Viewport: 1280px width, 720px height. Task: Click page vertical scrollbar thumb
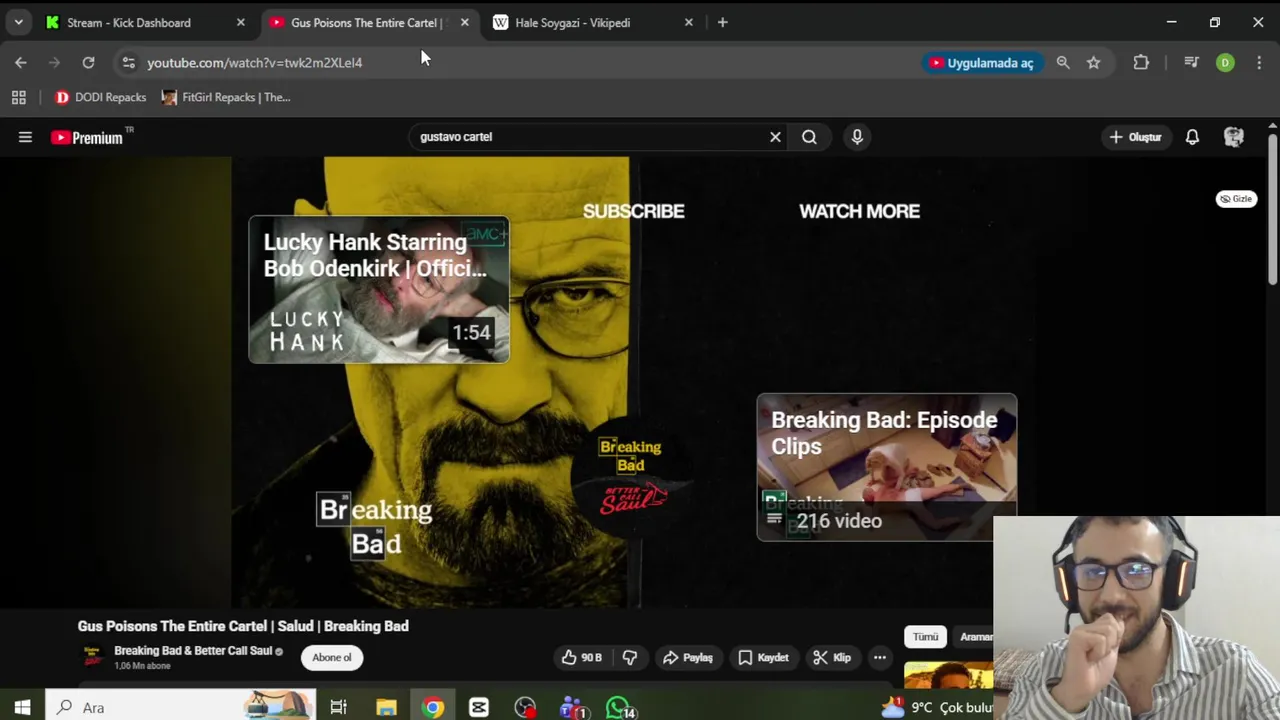(x=1272, y=207)
